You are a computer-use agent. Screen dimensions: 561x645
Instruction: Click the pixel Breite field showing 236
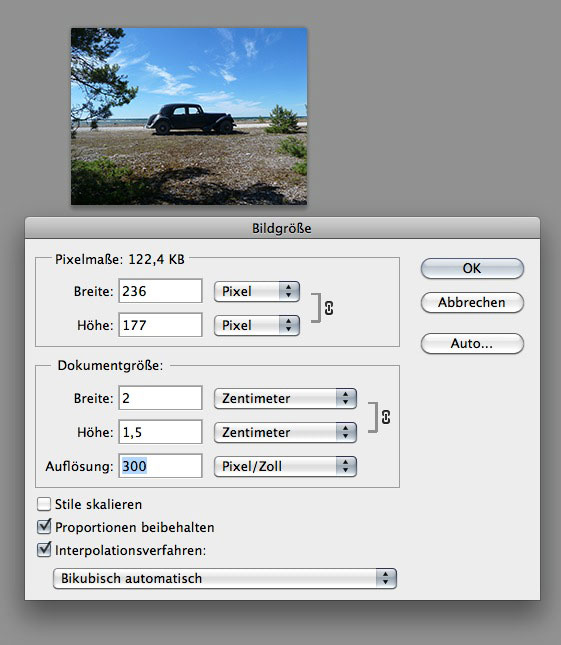point(160,291)
